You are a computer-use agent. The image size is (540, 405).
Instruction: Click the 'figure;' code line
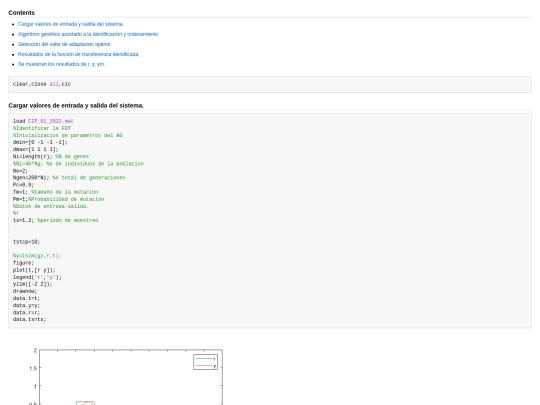[x=23, y=263]
